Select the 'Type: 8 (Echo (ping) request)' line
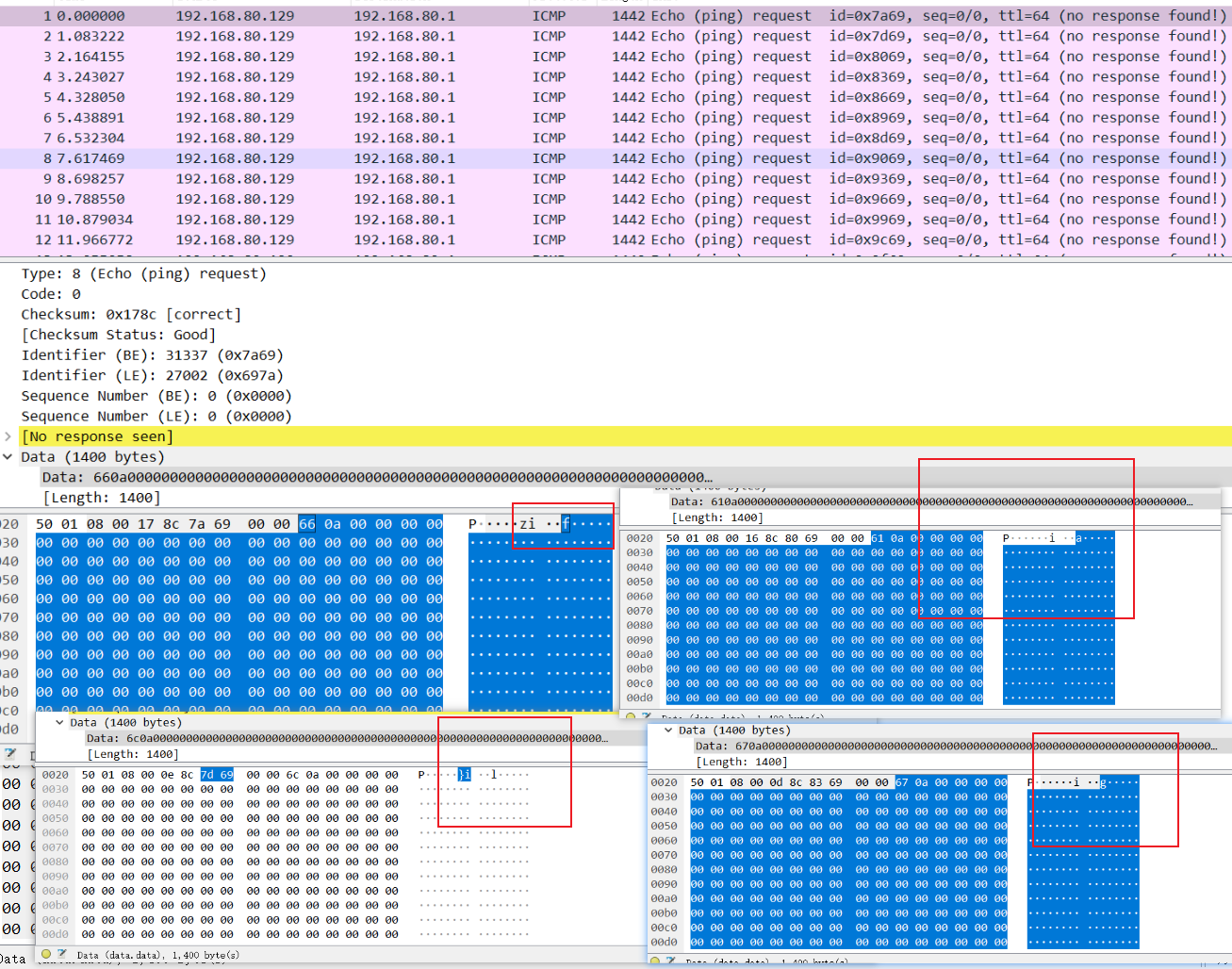 [143, 274]
